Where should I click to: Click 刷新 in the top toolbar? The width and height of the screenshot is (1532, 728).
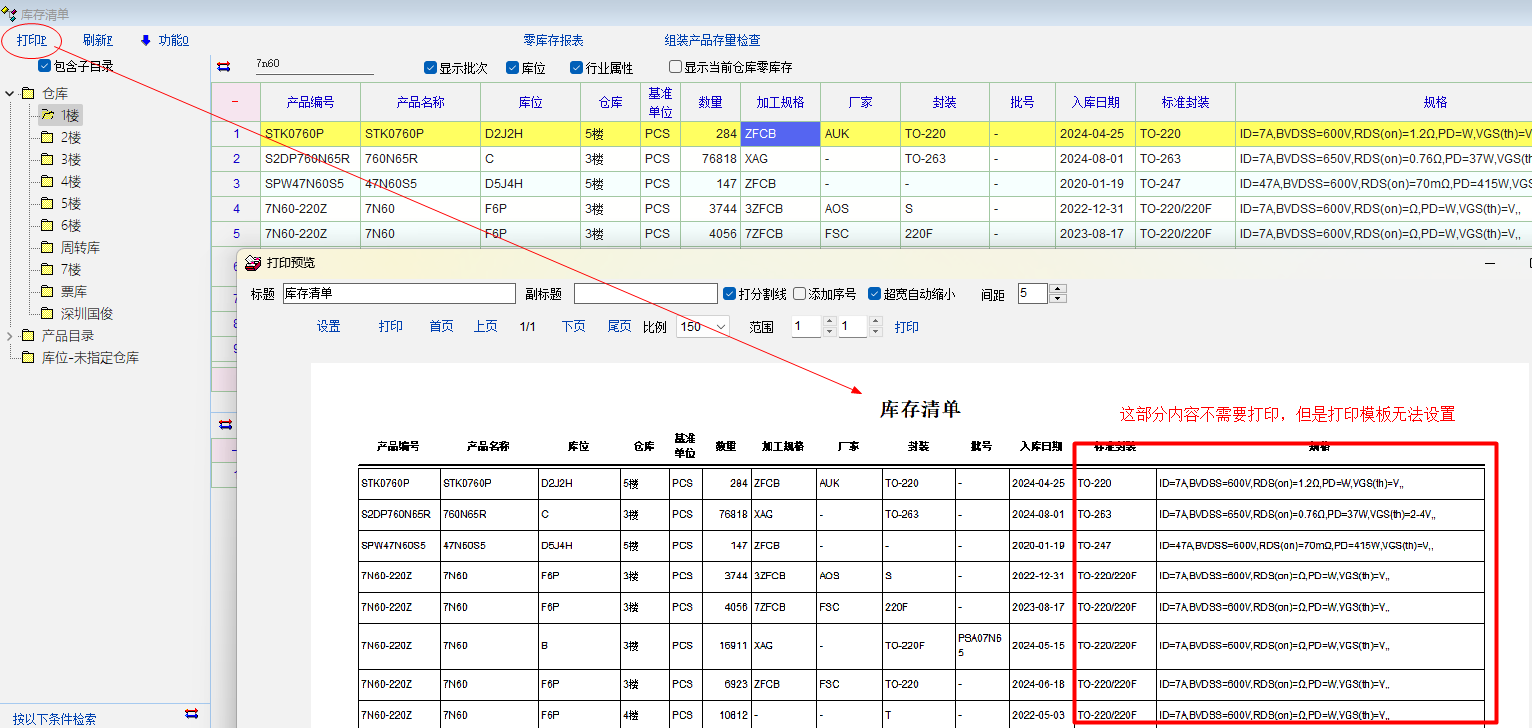pos(97,41)
